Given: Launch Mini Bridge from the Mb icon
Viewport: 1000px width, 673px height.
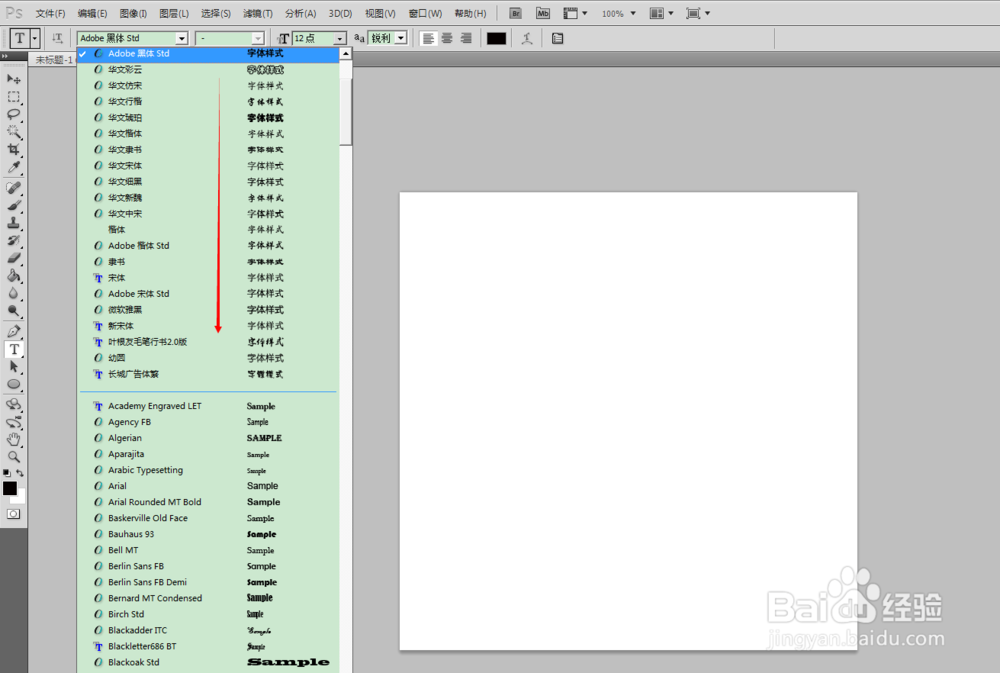Looking at the screenshot, I should pyautogui.click(x=543, y=13).
